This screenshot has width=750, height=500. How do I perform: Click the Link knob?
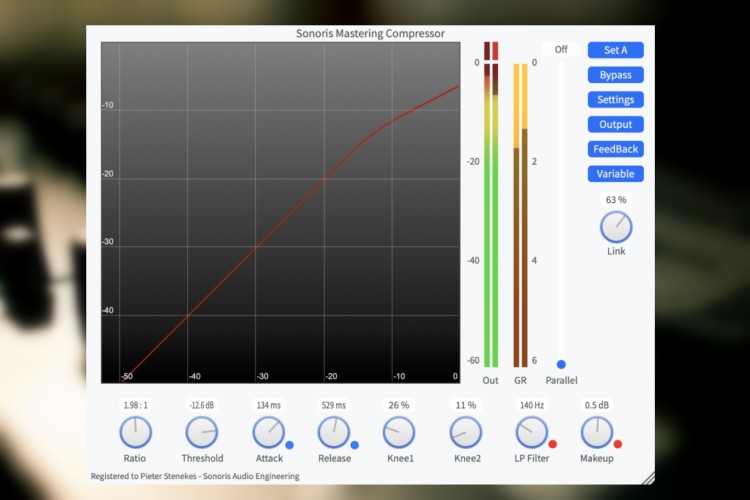[x=616, y=227]
